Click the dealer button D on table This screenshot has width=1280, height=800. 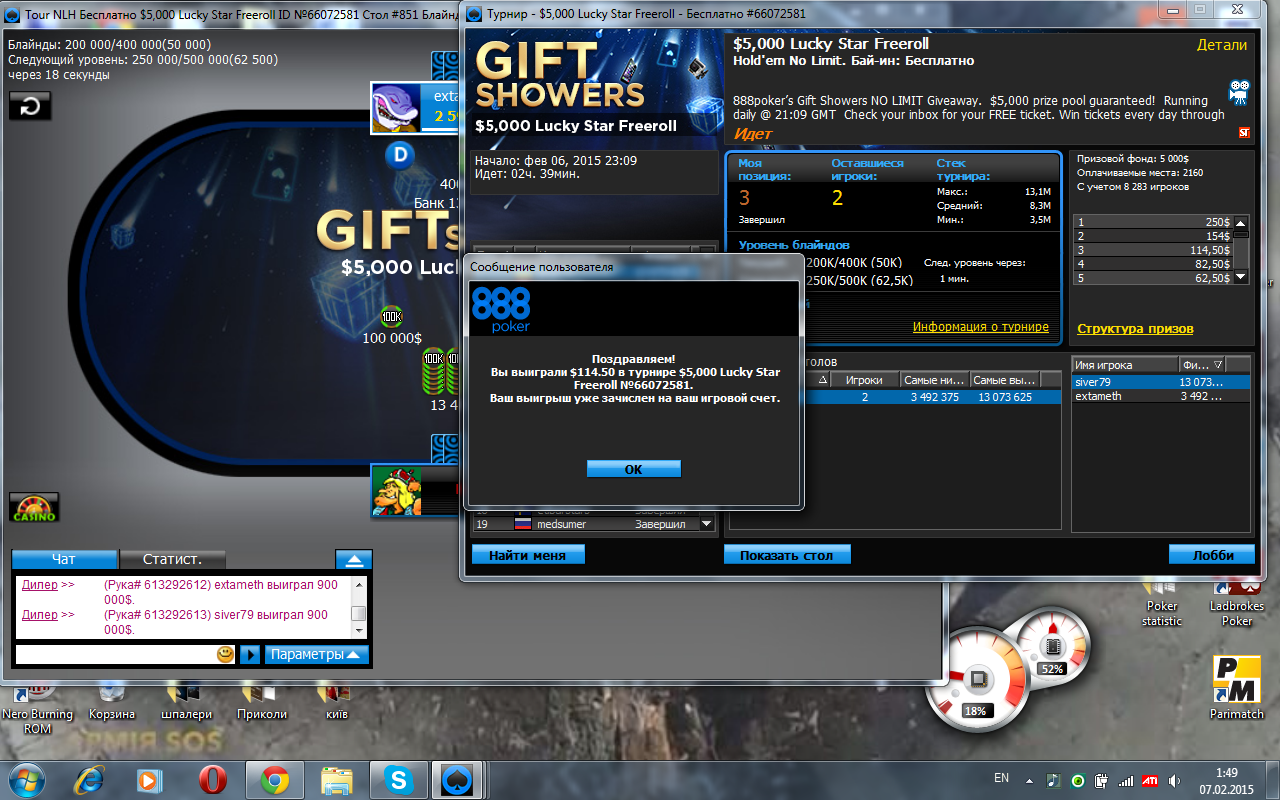point(399,155)
